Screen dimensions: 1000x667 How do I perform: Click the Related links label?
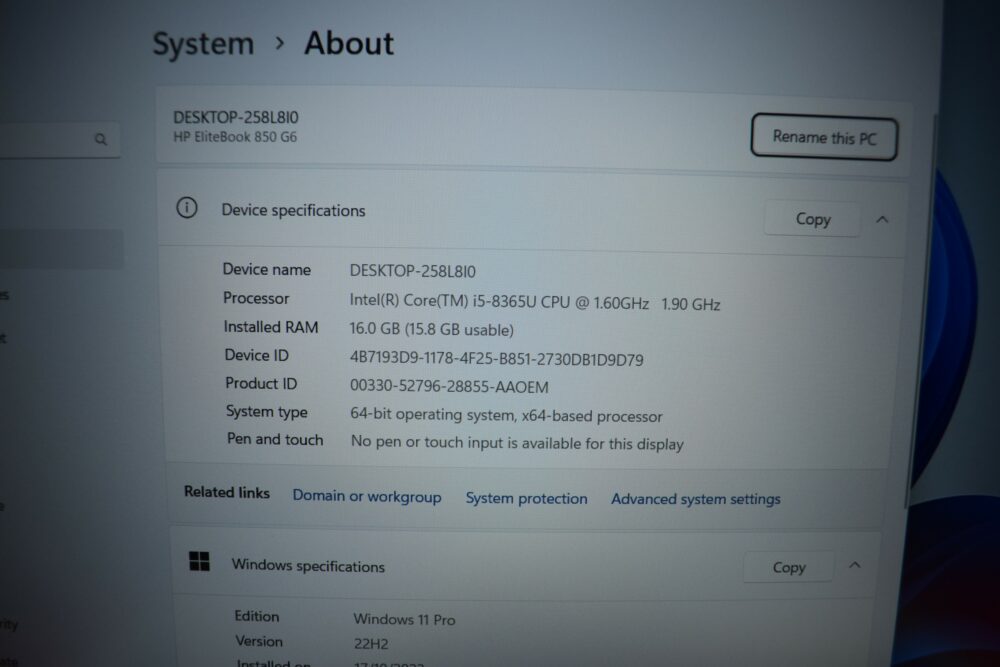tap(226, 492)
